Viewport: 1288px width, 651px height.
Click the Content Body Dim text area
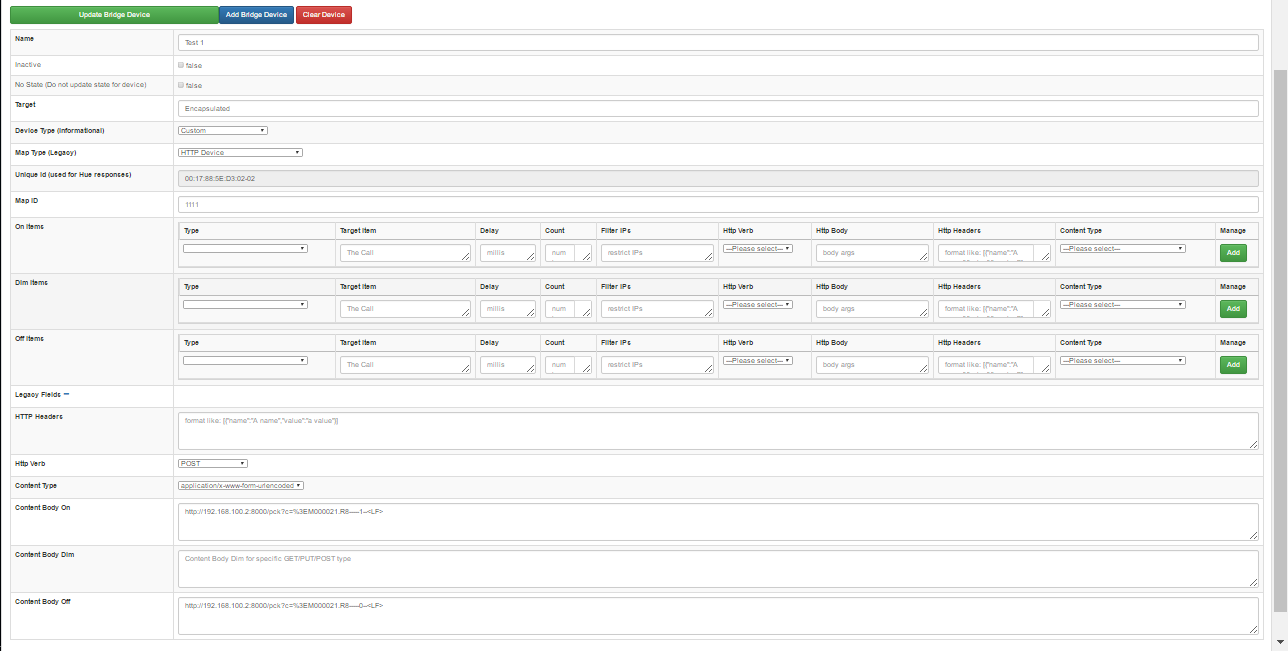coord(717,568)
